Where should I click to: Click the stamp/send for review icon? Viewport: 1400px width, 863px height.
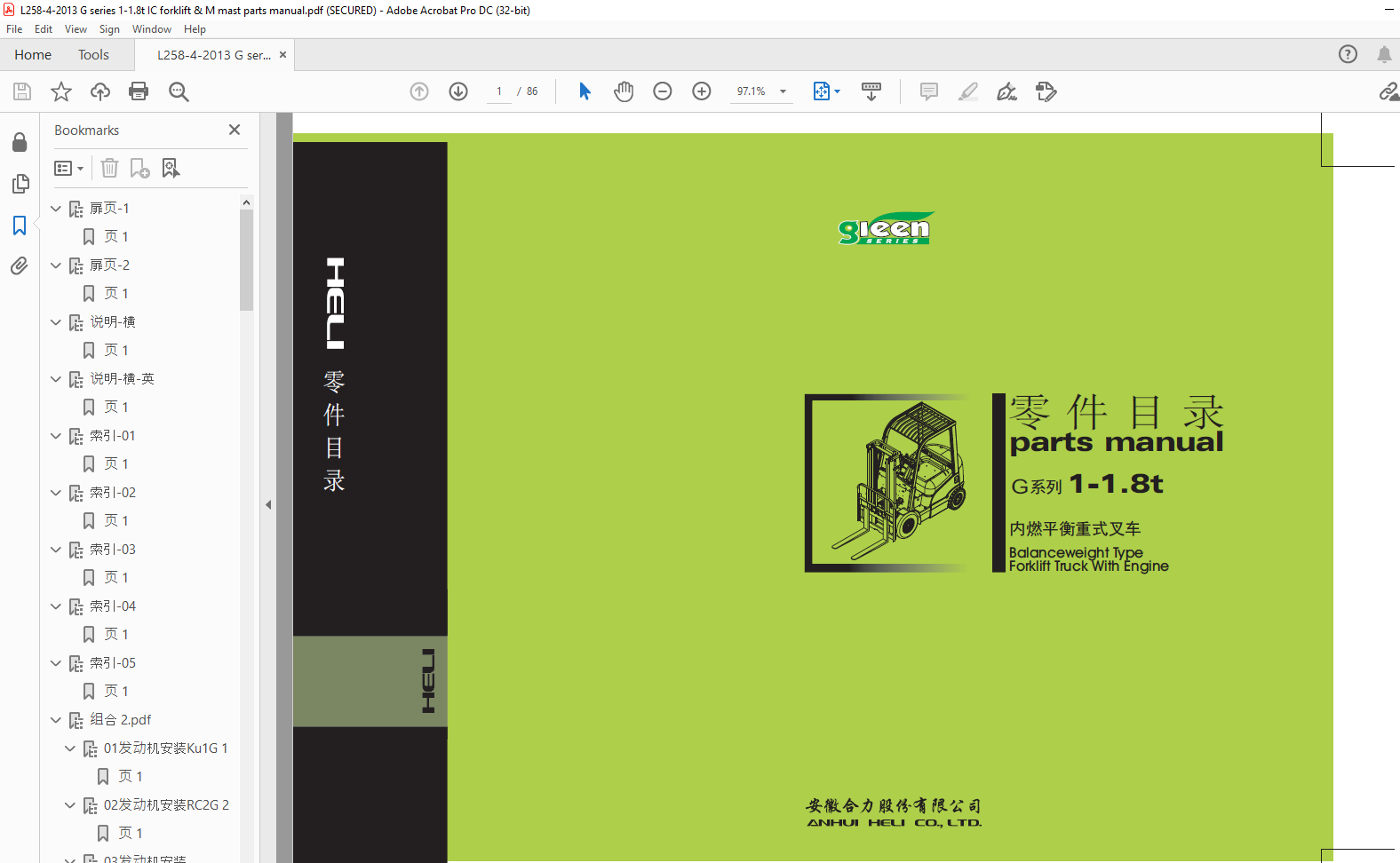[1046, 91]
